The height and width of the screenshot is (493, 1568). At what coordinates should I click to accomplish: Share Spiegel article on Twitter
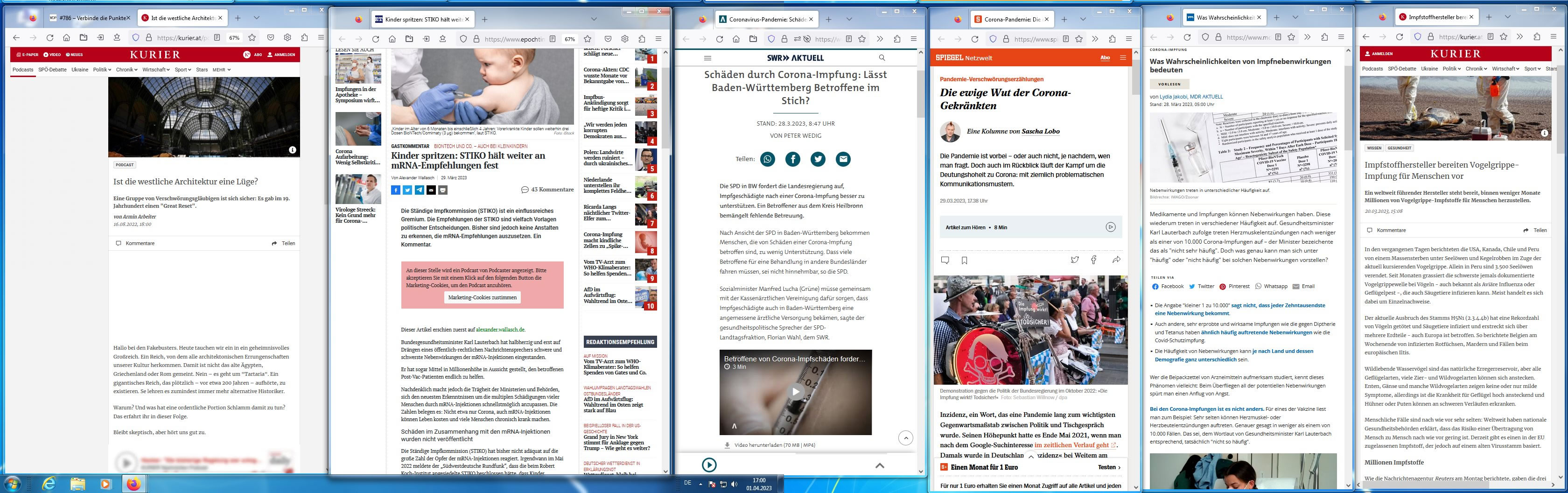[x=1074, y=260]
